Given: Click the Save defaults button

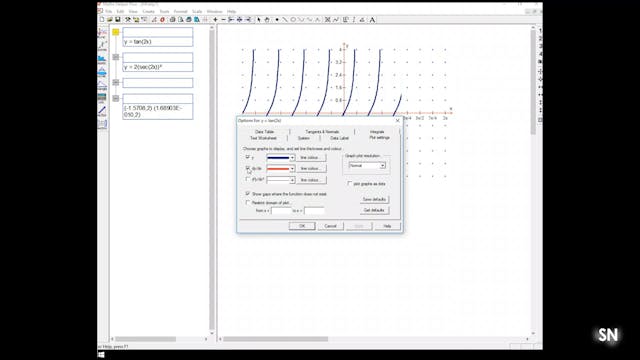Looking at the screenshot, I should coord(374,199).
